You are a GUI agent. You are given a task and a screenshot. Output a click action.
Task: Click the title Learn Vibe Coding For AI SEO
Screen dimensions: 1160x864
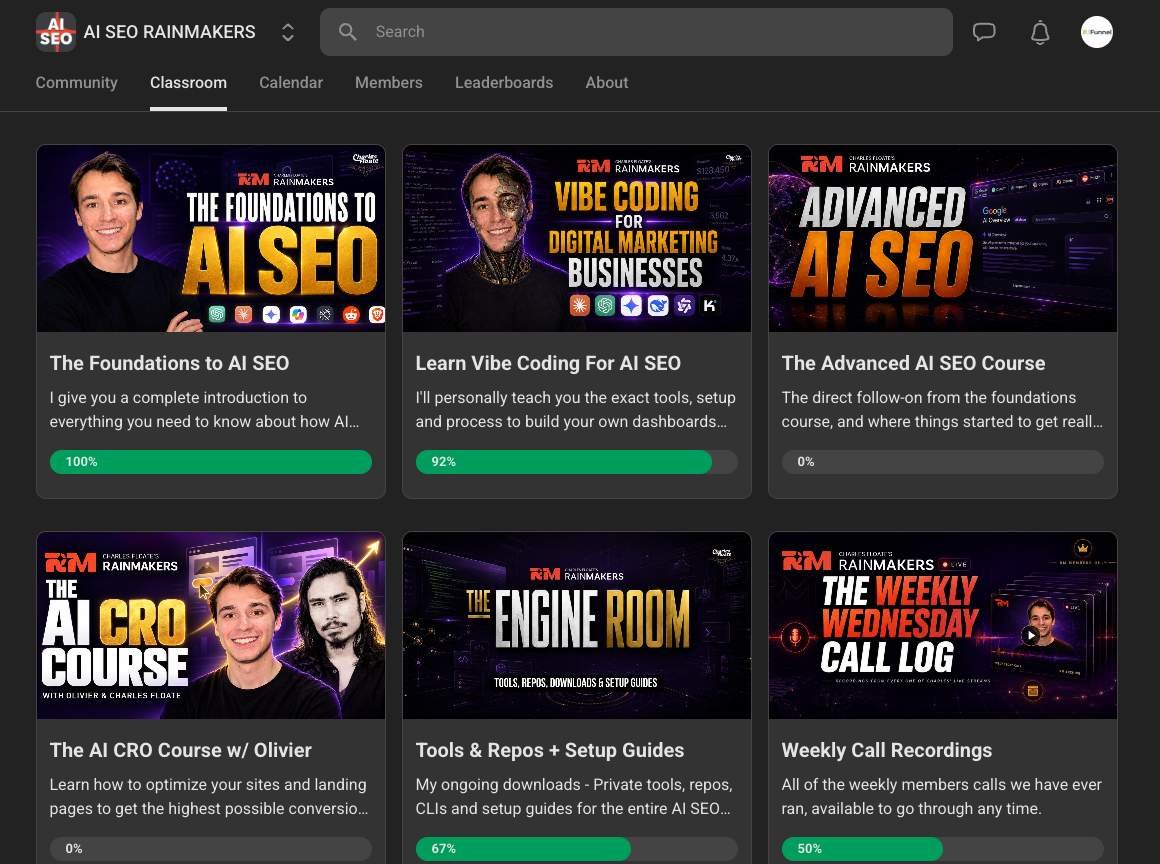(x=548, y=363)
